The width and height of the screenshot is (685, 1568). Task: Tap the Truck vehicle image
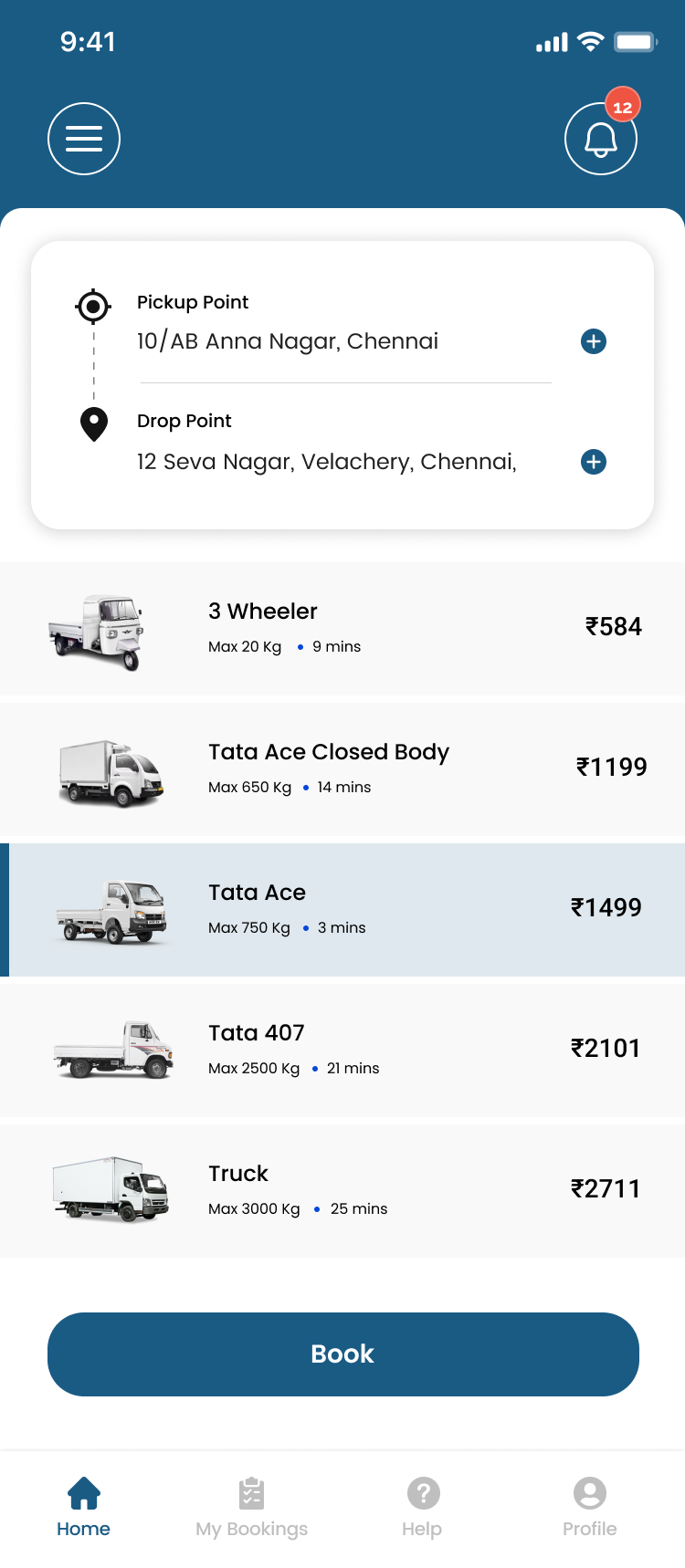point(111,1189)
